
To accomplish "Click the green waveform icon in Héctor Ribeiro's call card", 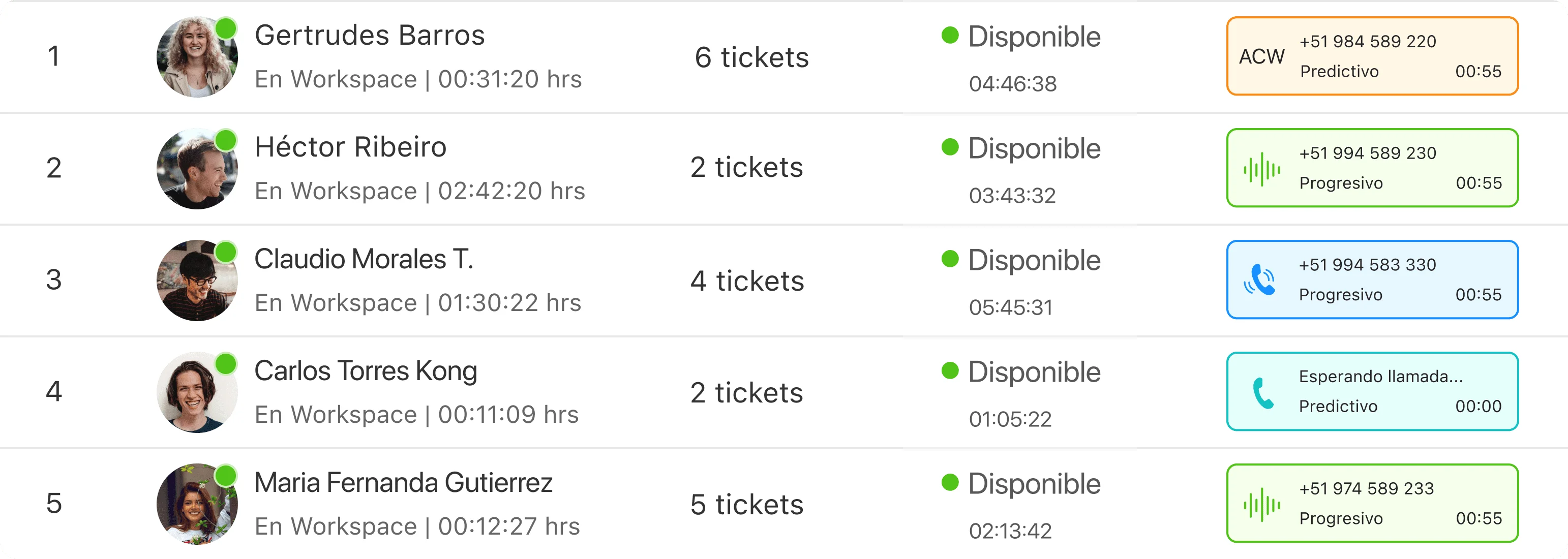I will 1261,169.
